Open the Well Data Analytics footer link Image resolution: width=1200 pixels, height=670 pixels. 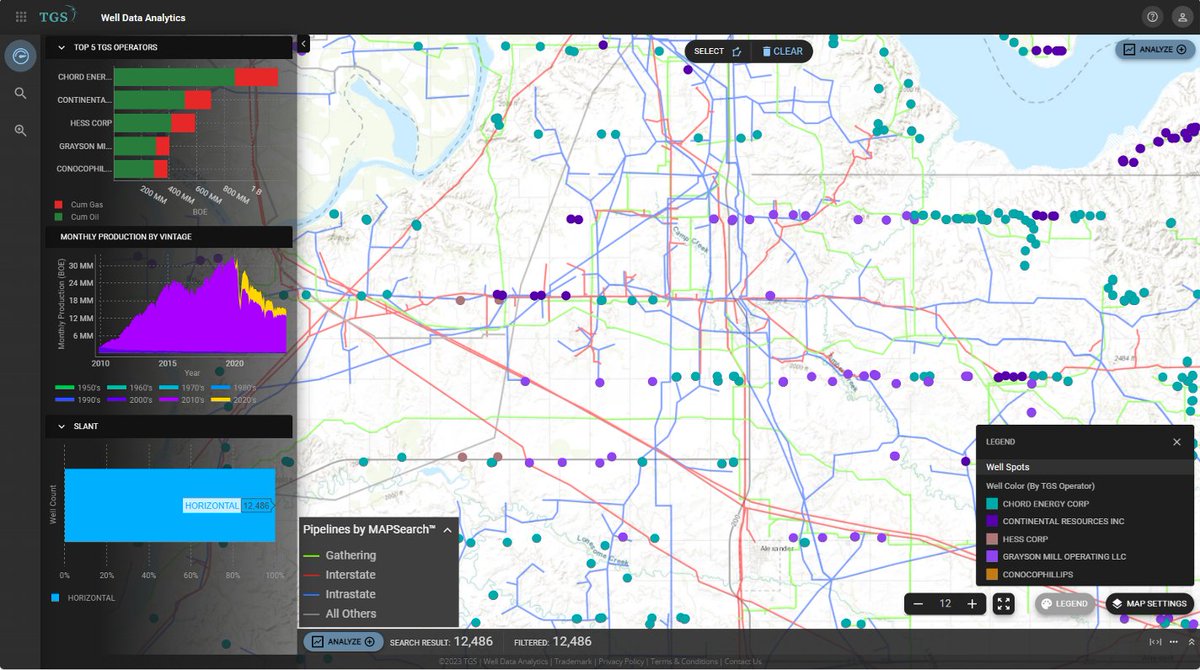(516, 662)
